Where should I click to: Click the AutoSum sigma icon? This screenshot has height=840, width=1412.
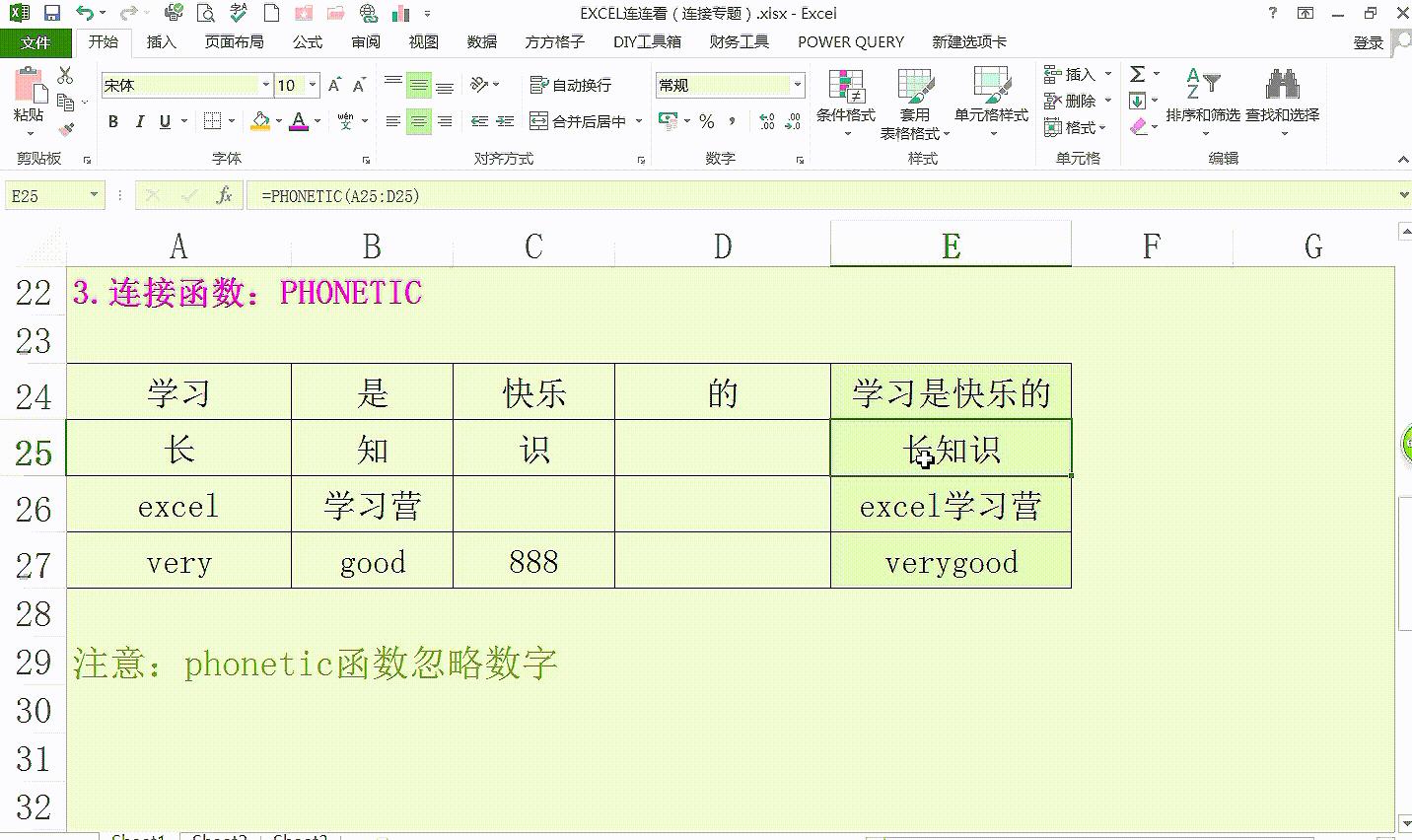pyautogui.click(x=1138, y=72)
